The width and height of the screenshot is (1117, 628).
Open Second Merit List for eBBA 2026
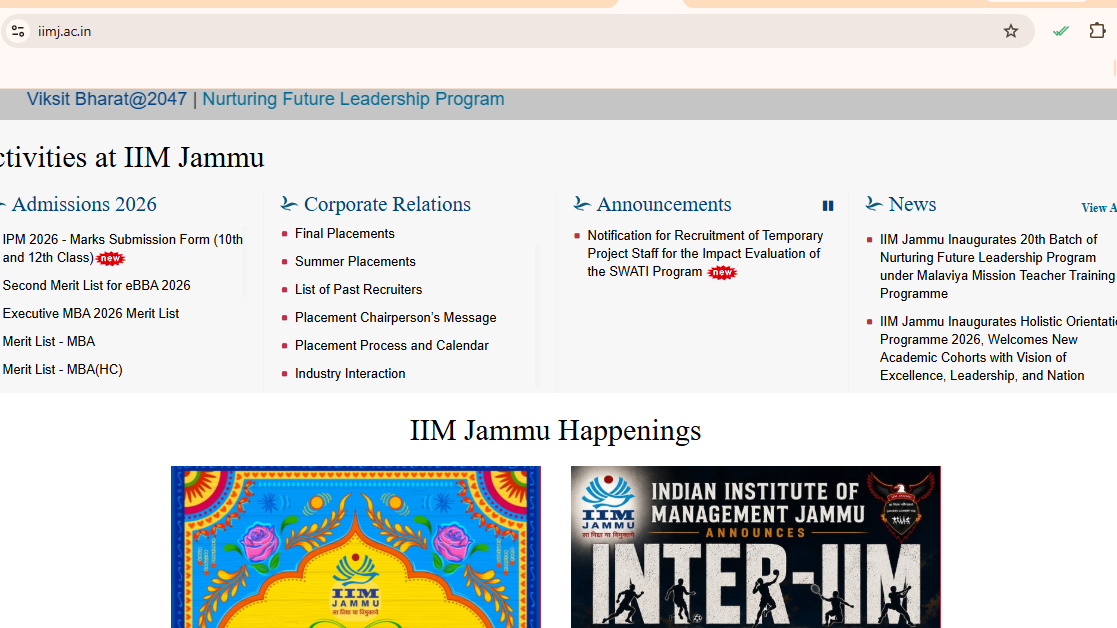(x=96, y=286)
